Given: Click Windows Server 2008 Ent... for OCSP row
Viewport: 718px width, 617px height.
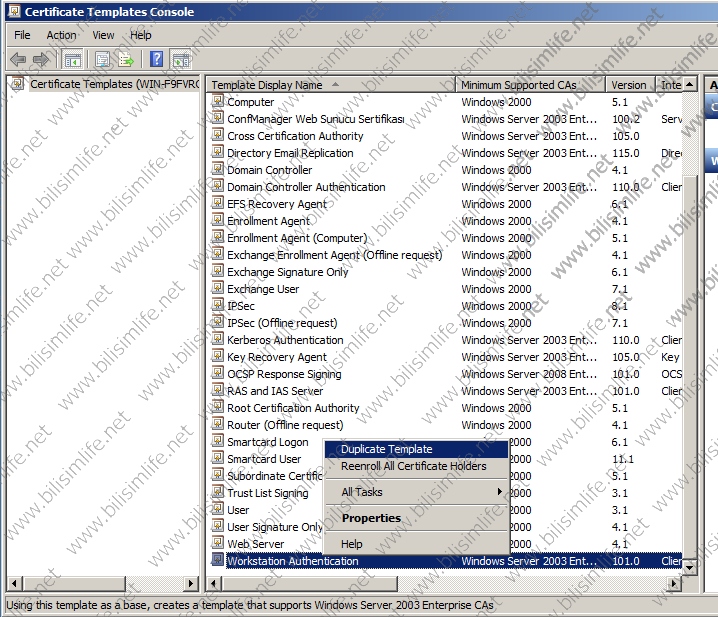Looking at the screenshot, I should tap(529, 374).
